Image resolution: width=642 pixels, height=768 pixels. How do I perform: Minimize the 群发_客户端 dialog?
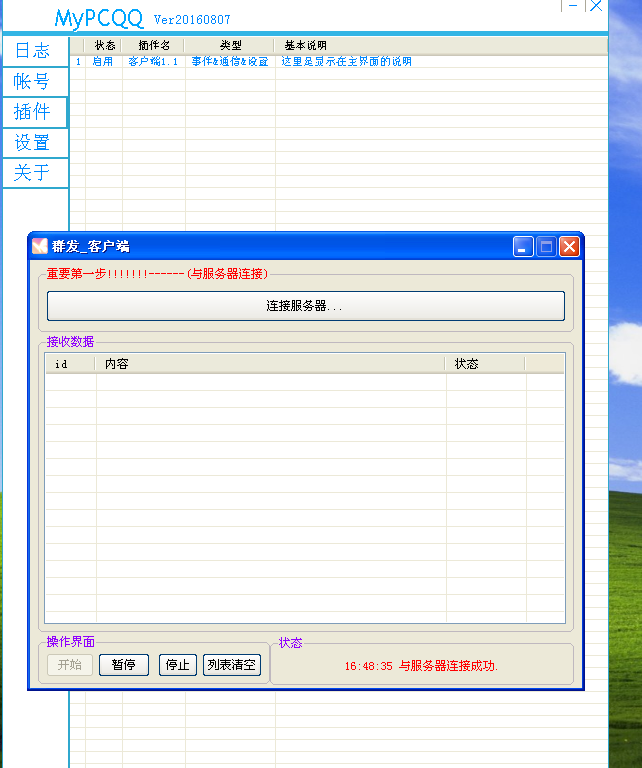click(524, 247)
